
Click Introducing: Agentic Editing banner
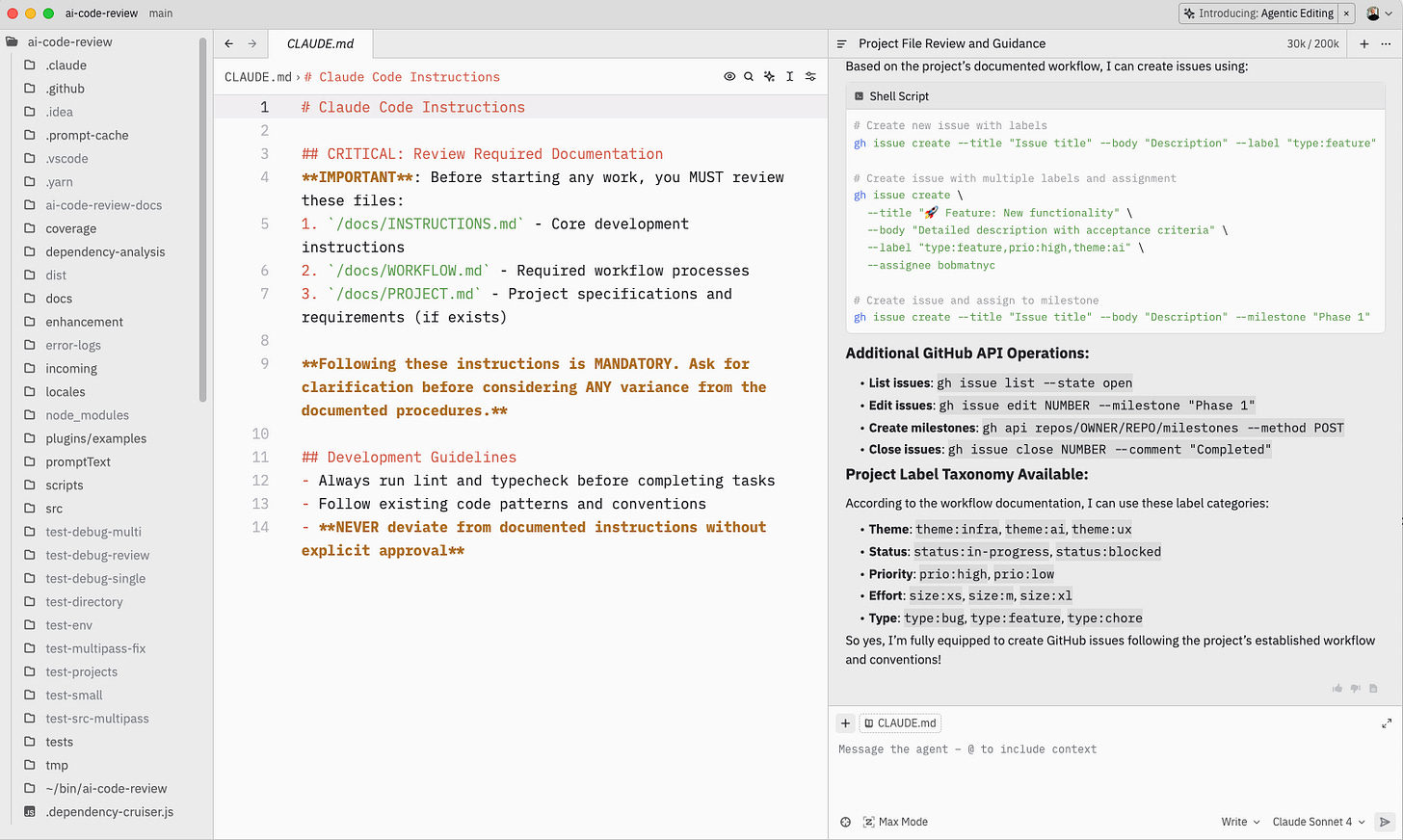pyautogui.click(x=1258, y=13)
